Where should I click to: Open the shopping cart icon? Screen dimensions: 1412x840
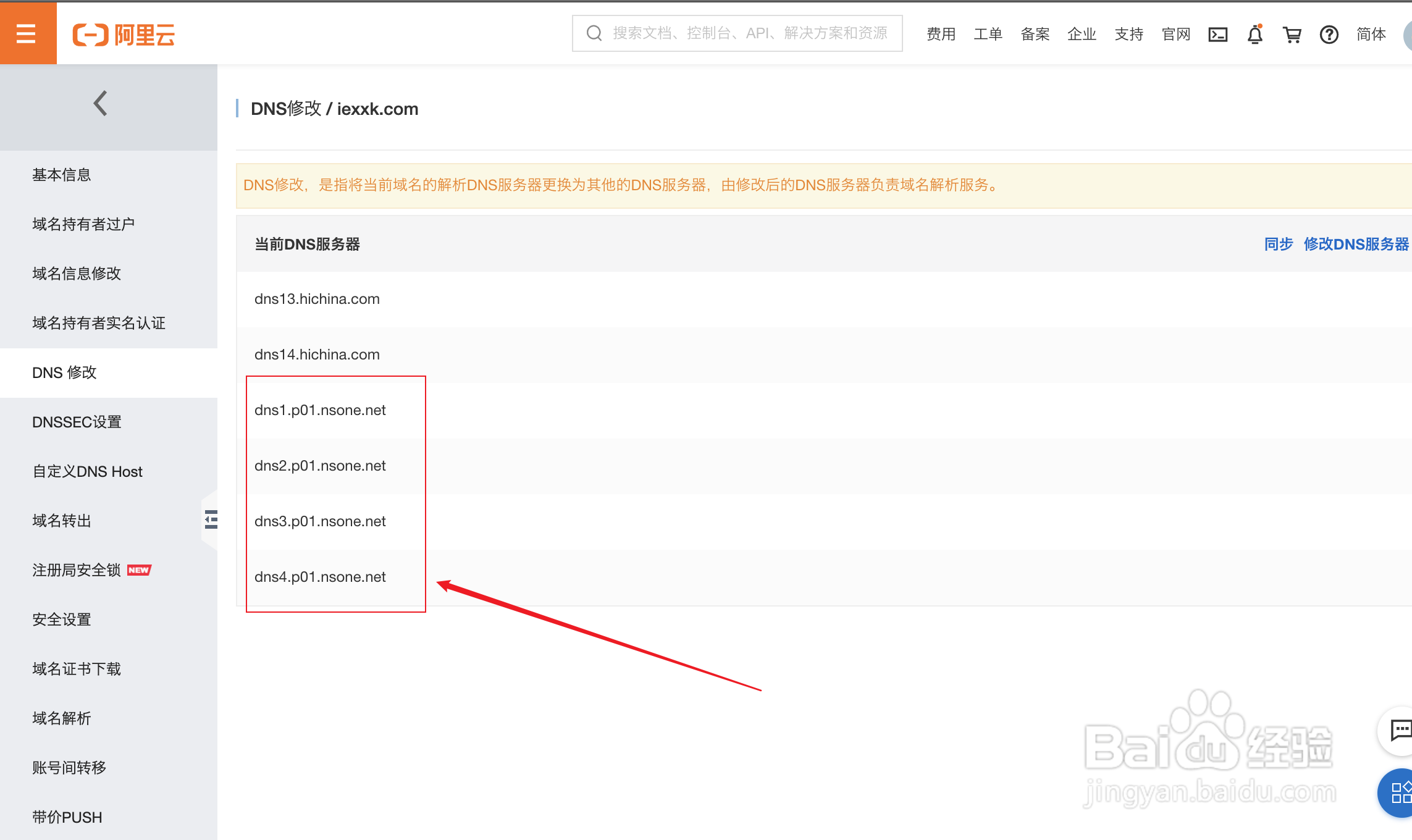pos(1292,35)
